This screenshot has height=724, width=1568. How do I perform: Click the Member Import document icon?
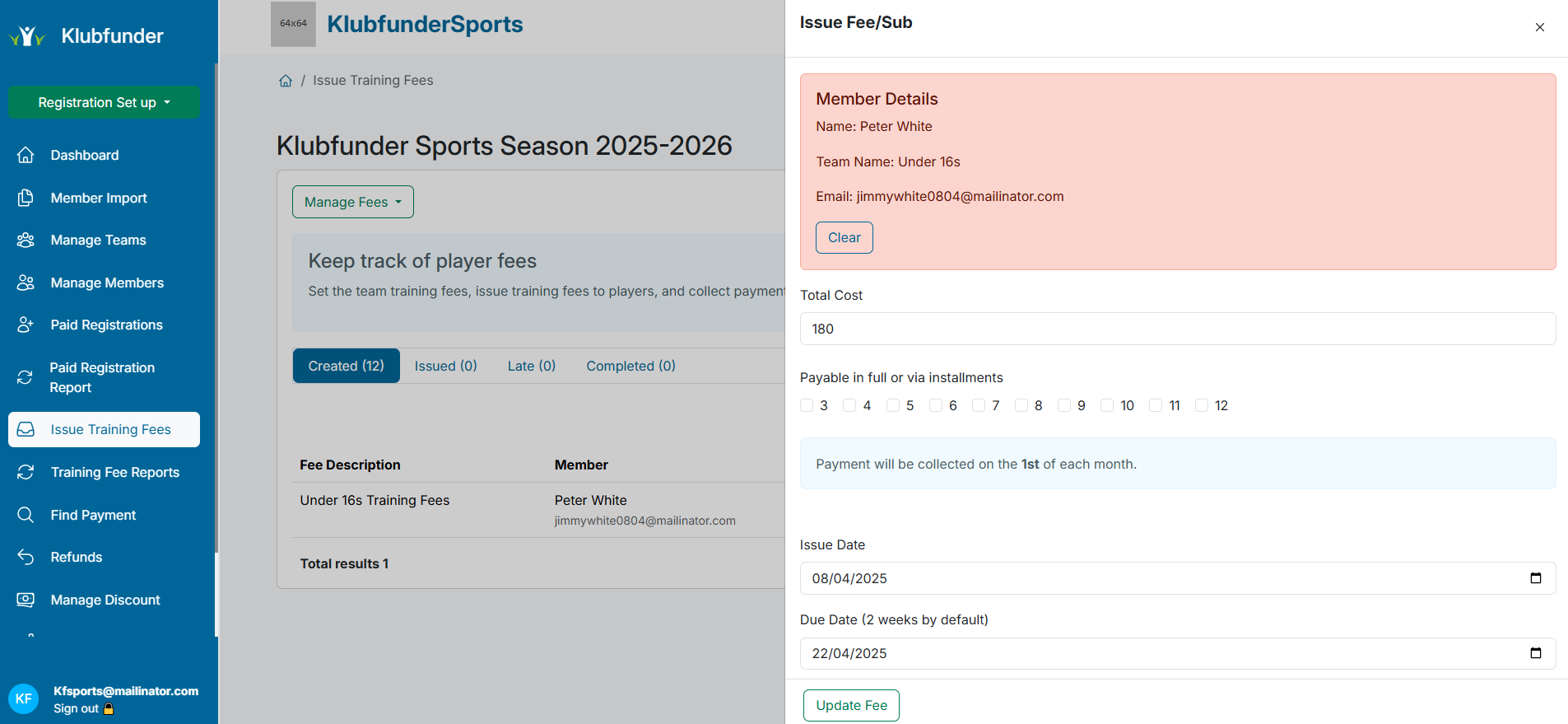coord(26,198)
